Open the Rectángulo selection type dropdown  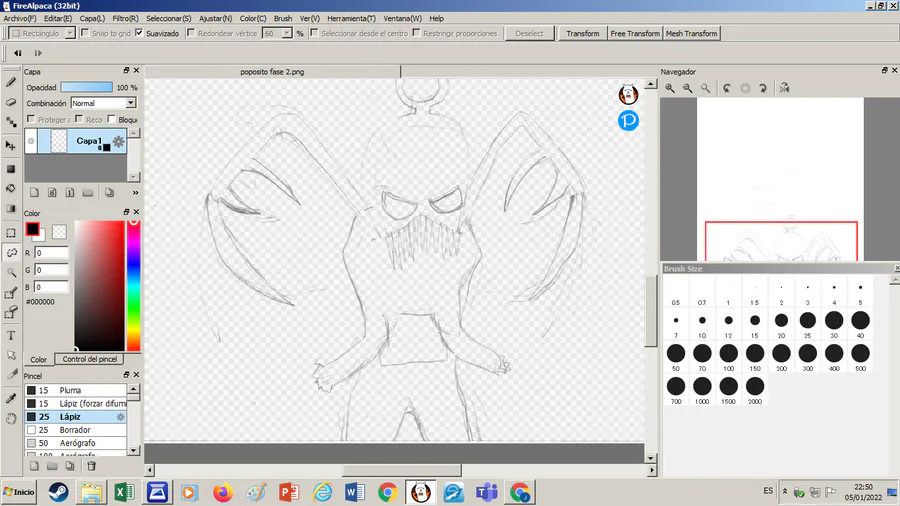tap(69, 33)
